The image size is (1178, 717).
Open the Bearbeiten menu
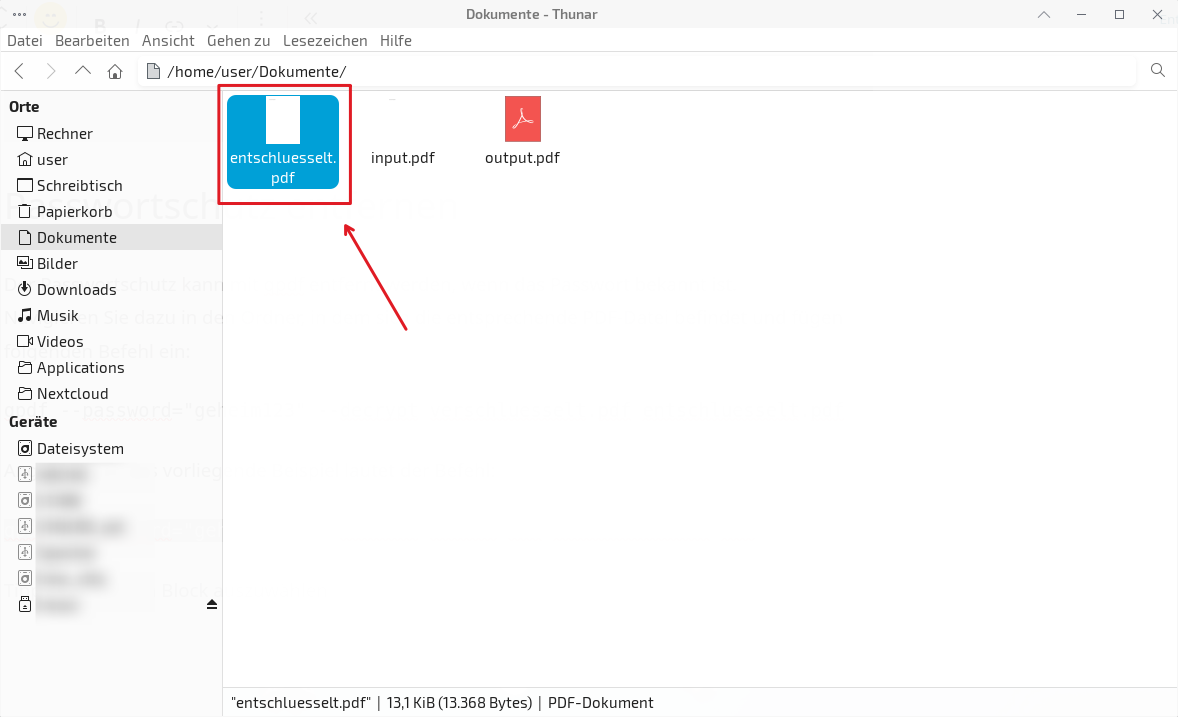coord(92,41)
